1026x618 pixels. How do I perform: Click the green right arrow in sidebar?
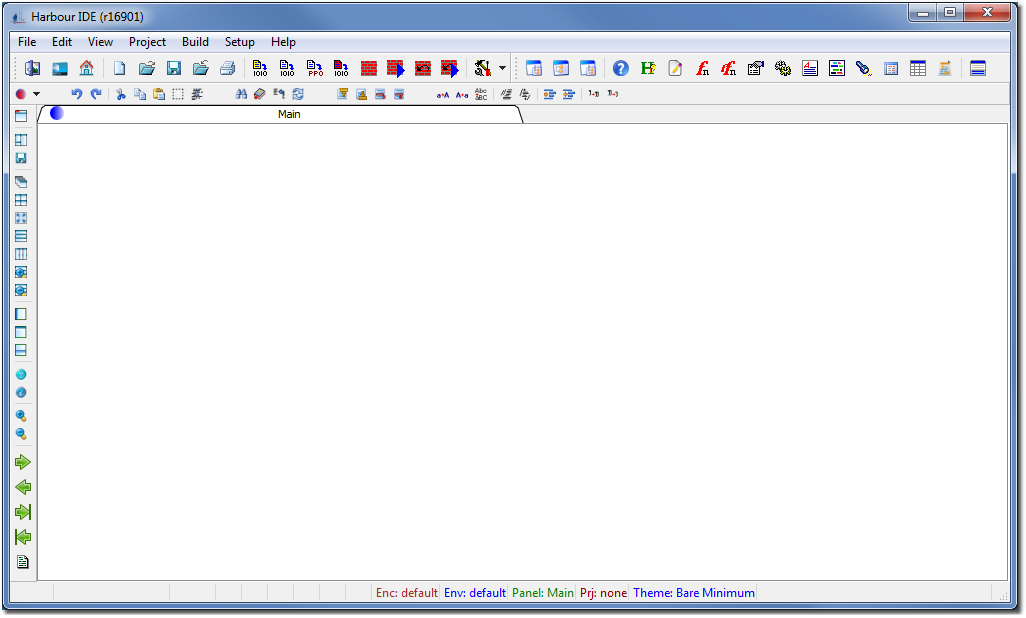pos(22,462)
